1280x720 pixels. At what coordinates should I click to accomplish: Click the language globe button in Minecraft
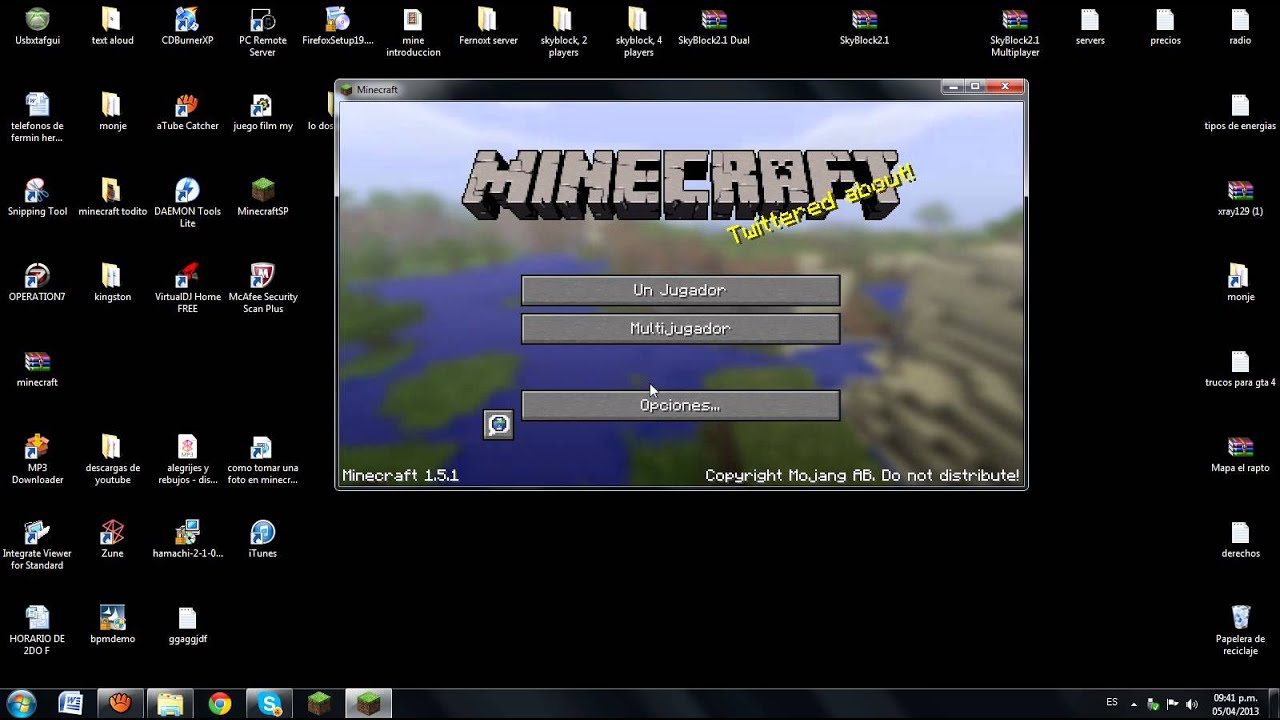coord(498,425)
